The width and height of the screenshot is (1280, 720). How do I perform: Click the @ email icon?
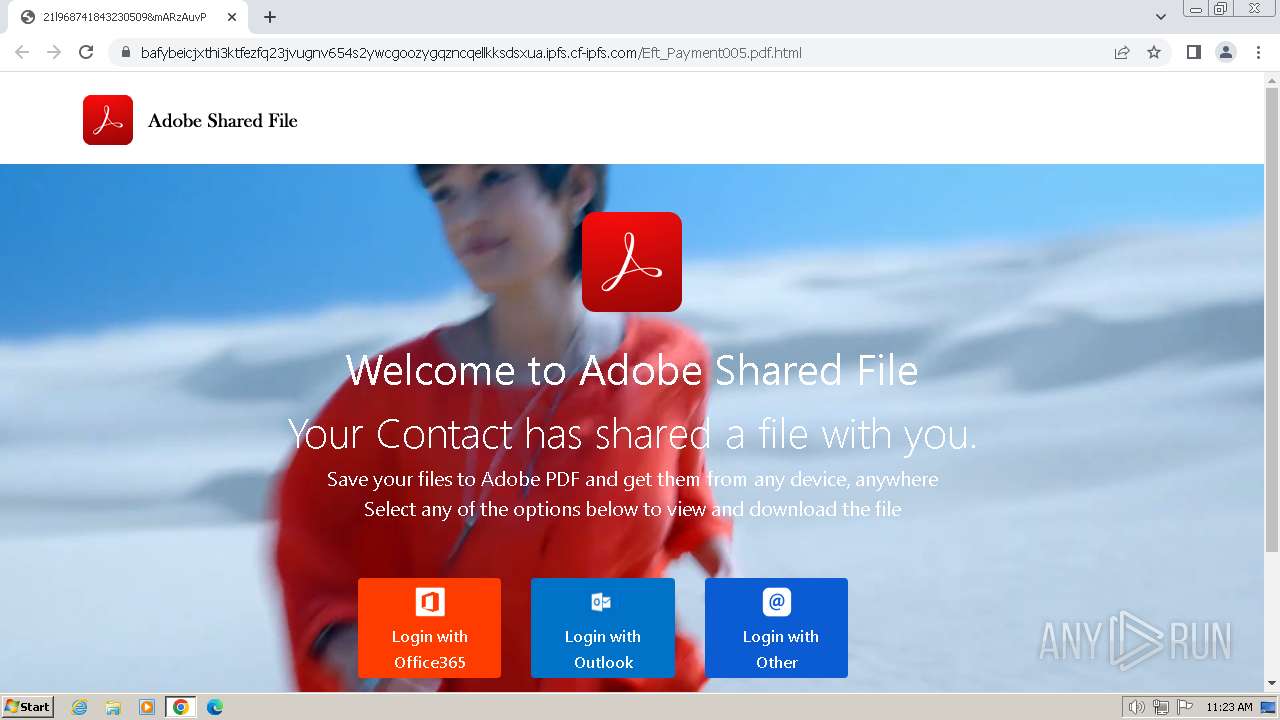click(x=777, y=602)
